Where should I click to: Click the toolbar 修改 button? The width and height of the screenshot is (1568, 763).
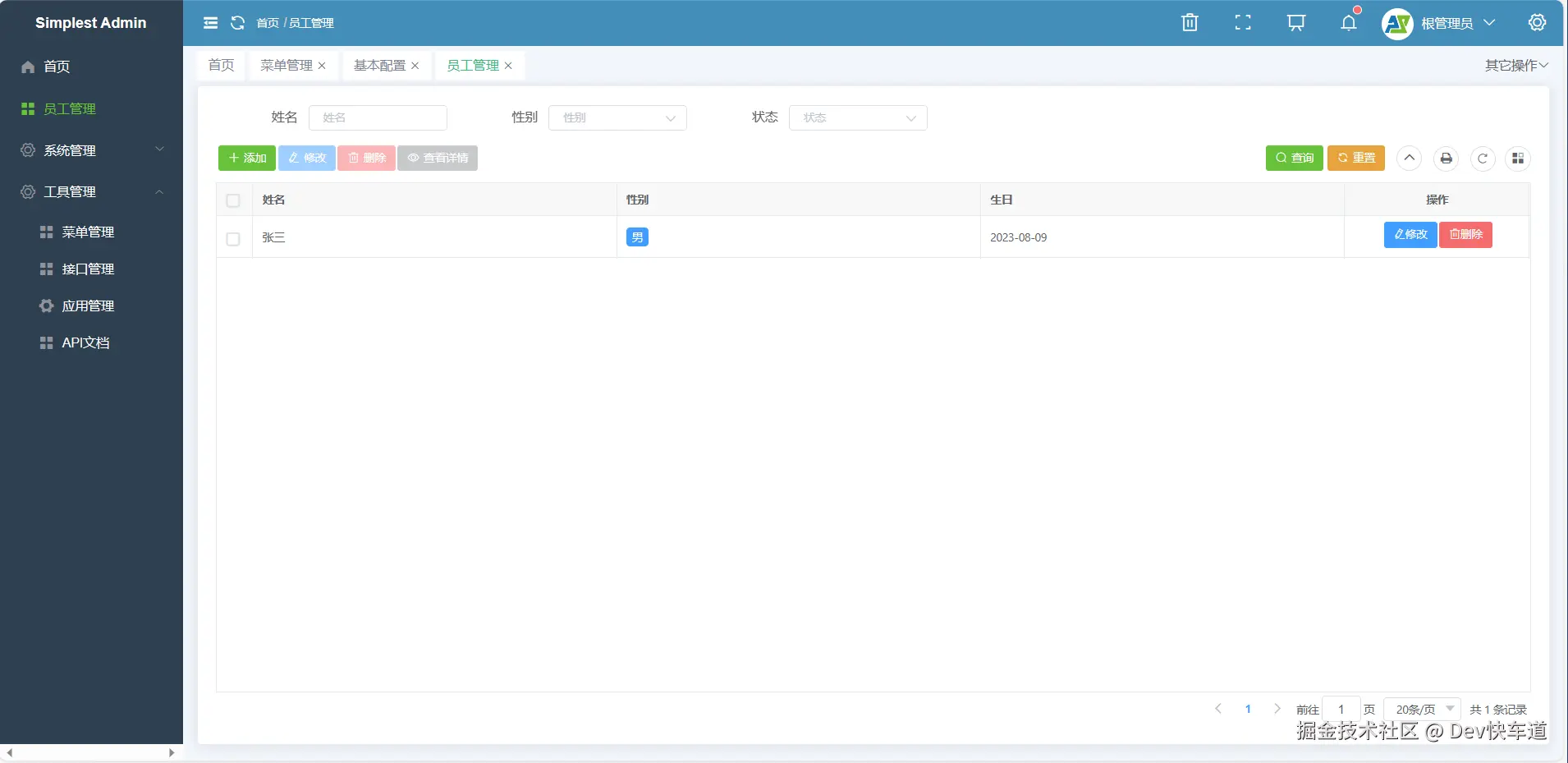coord(307,159)
